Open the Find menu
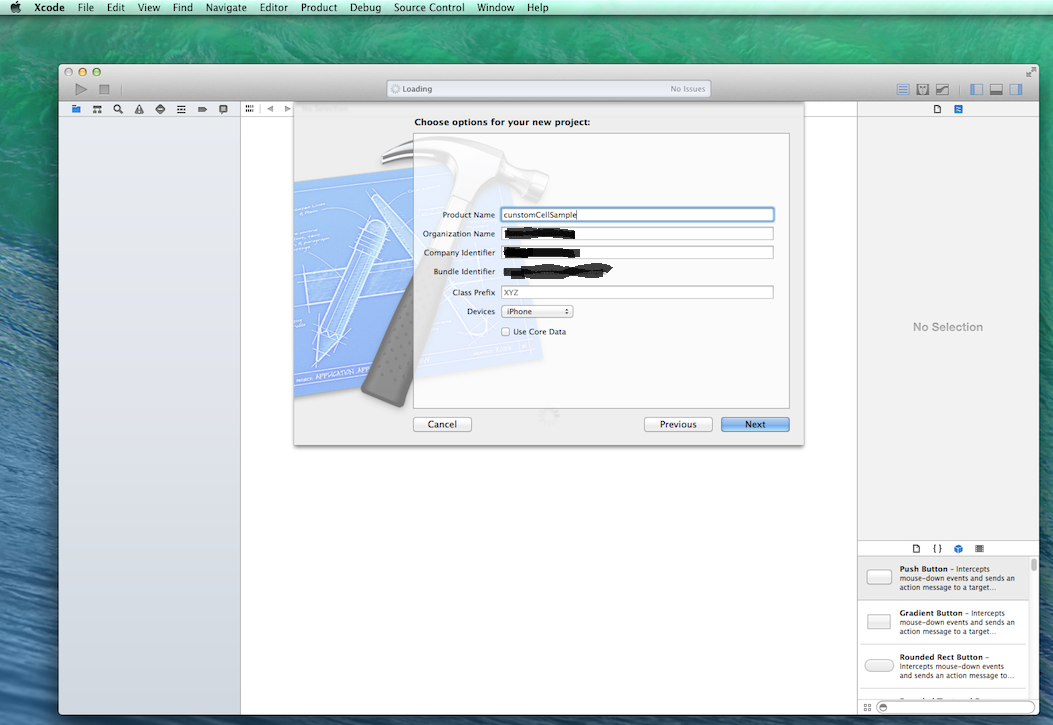Viewport: 1053px width, 725px height. pos(183,7)
